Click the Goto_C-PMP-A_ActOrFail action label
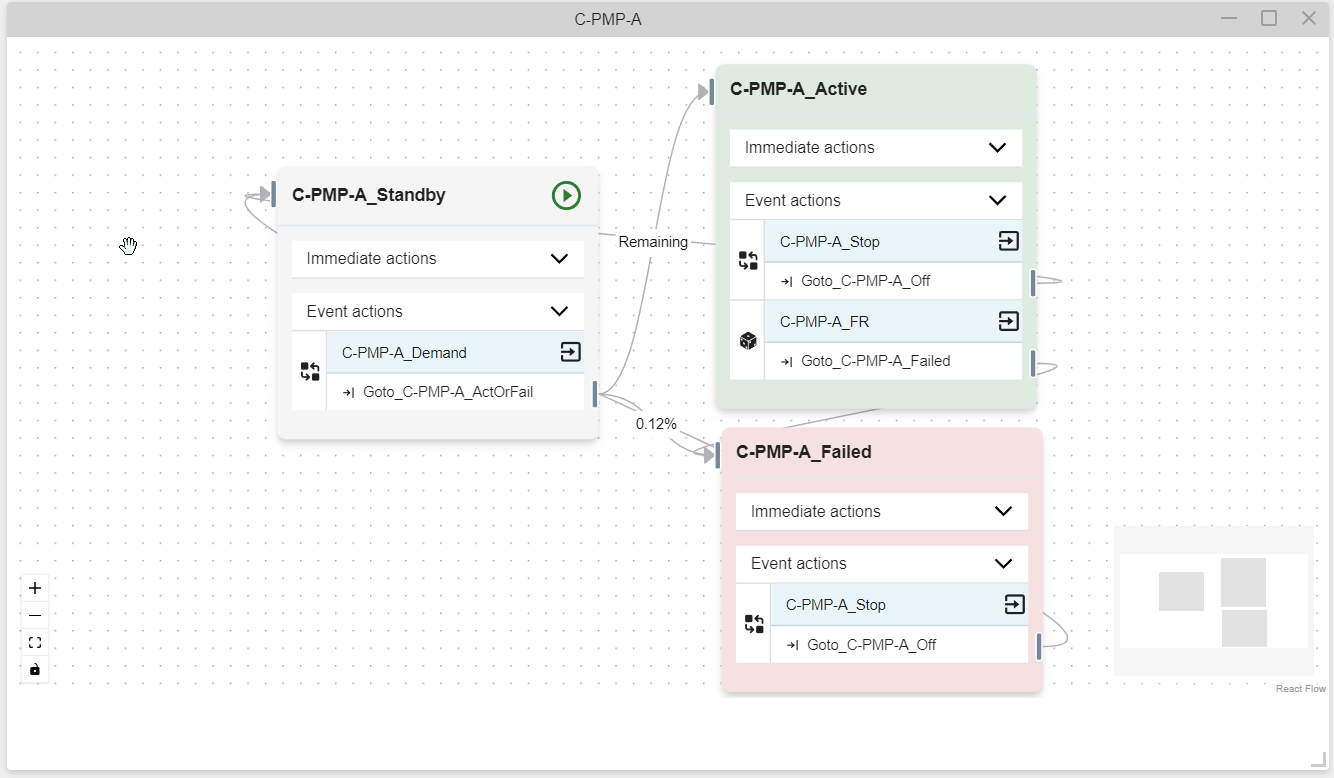Image resolution: width=1334 pixels, height=778 pixels. tap(448, 392)
